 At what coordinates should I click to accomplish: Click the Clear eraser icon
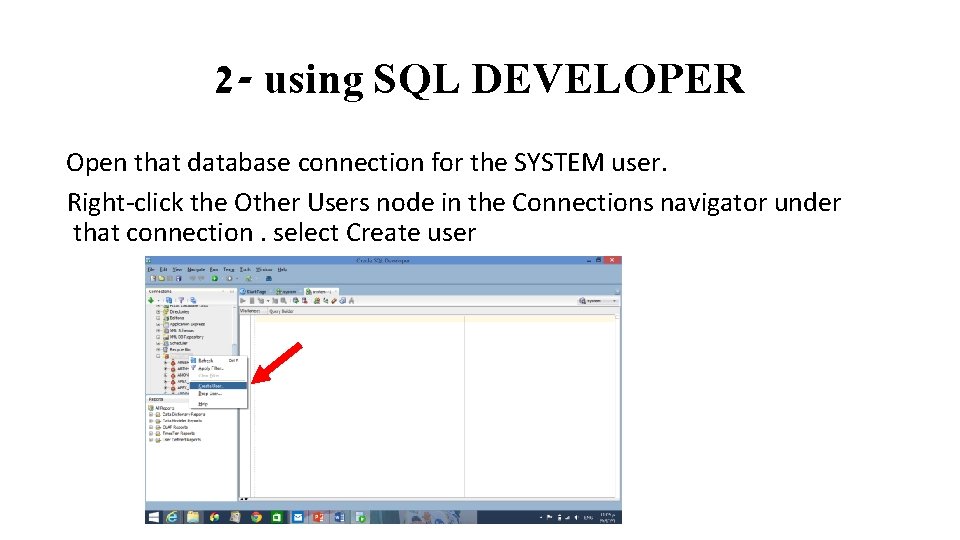334,301
